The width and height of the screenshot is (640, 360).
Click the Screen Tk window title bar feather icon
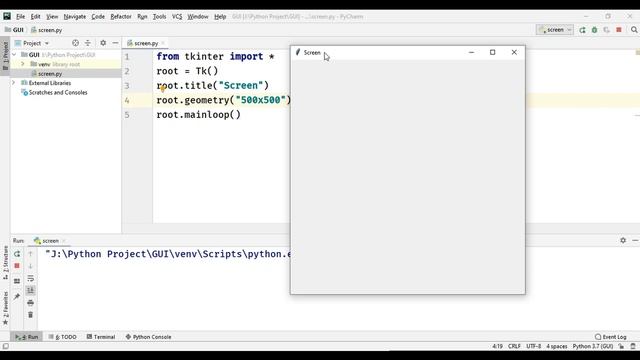[x=298, y=52]
